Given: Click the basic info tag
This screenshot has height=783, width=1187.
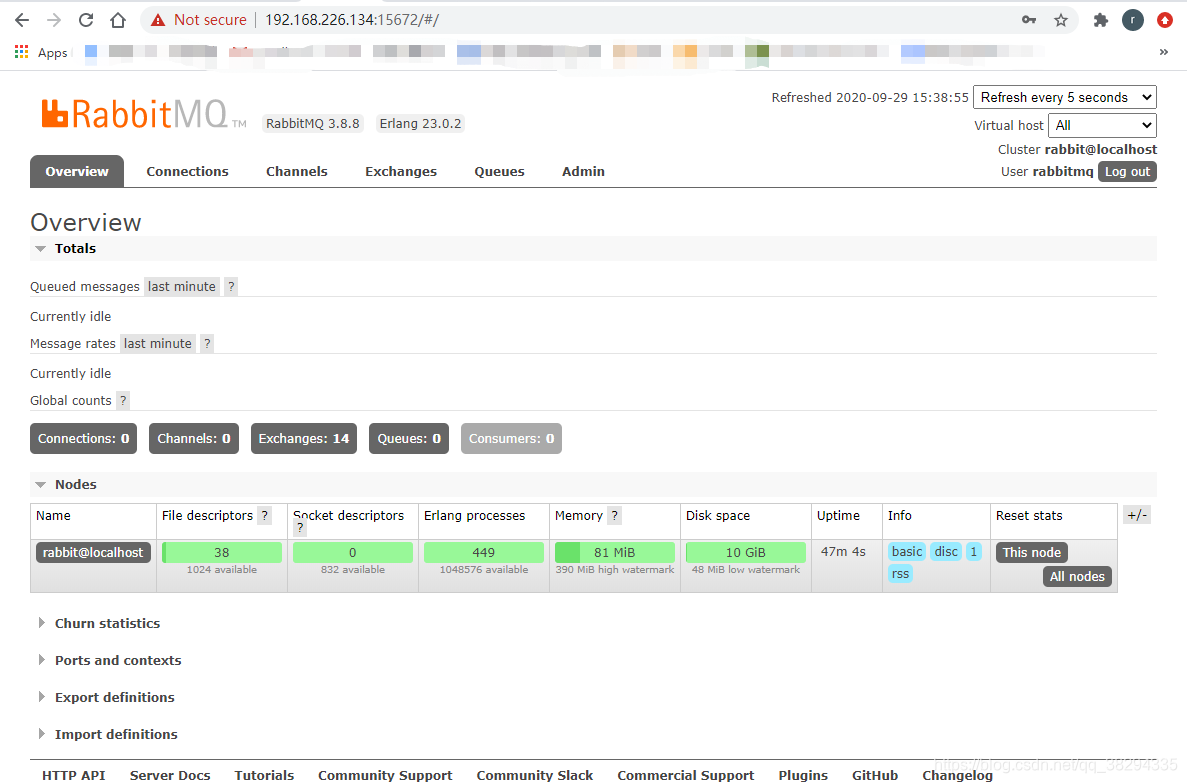Looking at the screenshot, I should (907, 551).
